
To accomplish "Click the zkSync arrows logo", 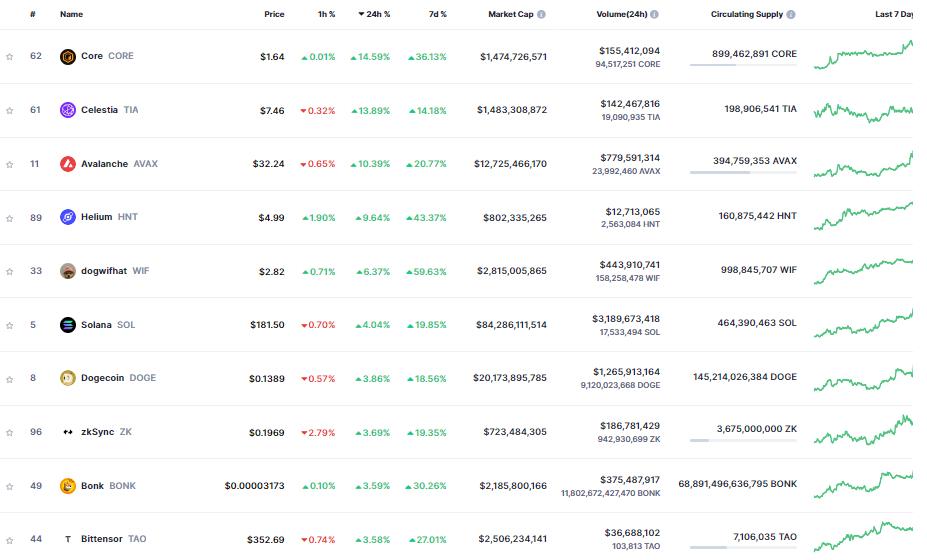I will click(68, 432).
